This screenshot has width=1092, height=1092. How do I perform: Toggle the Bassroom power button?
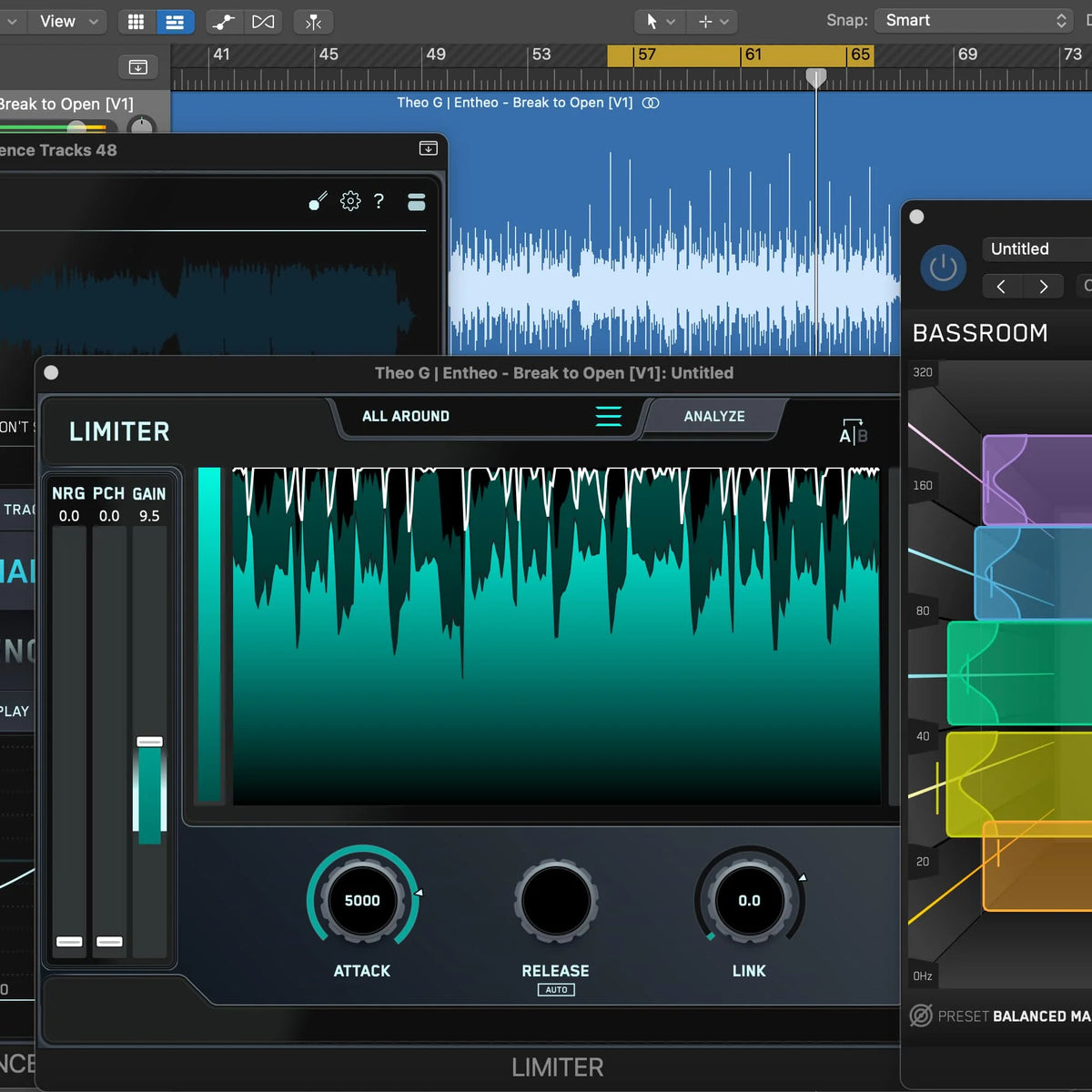tap(943, 268)
